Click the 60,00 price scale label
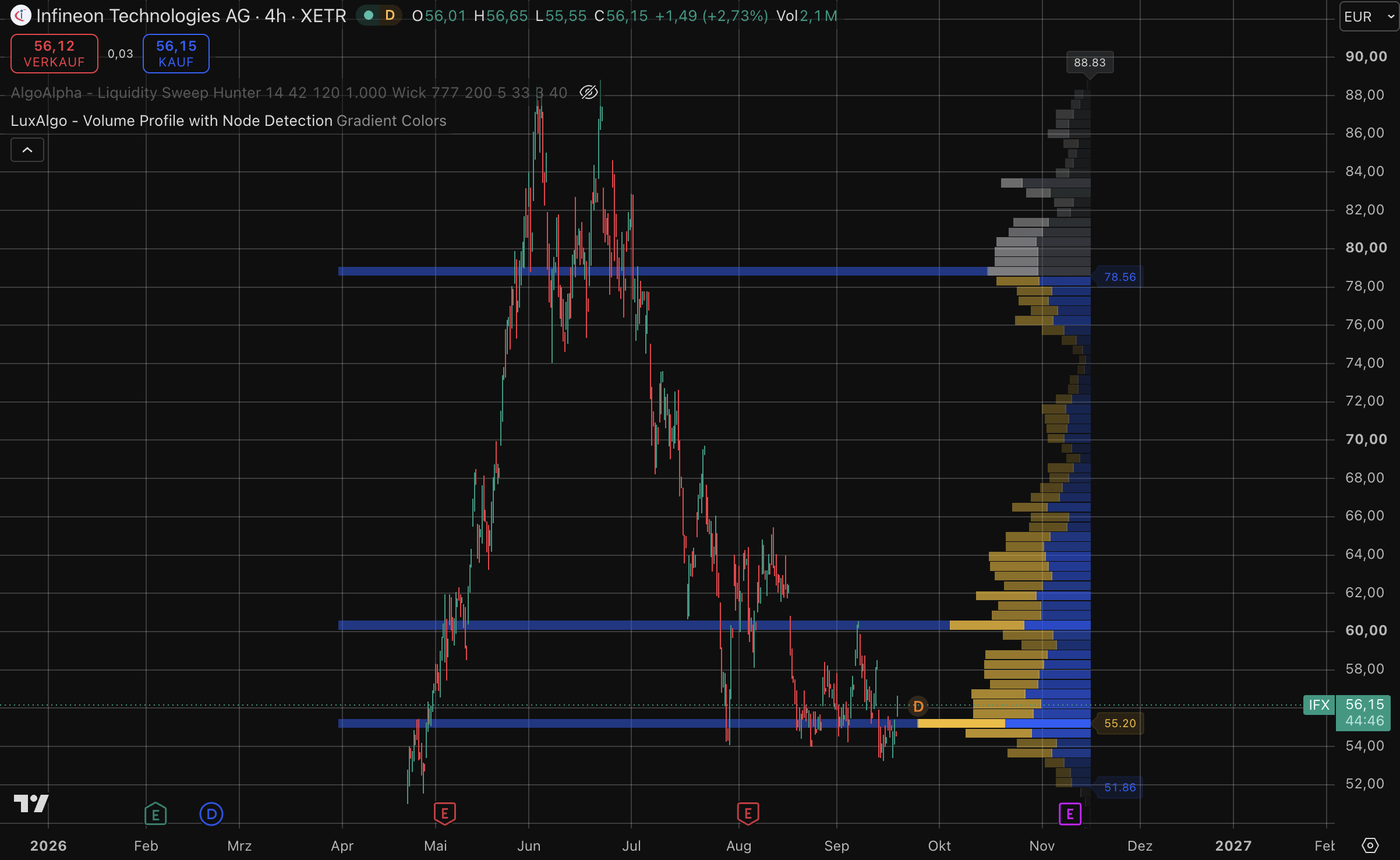Image resolution: width=1400 pixels, height=860 pixels. tap(1366, 630)
